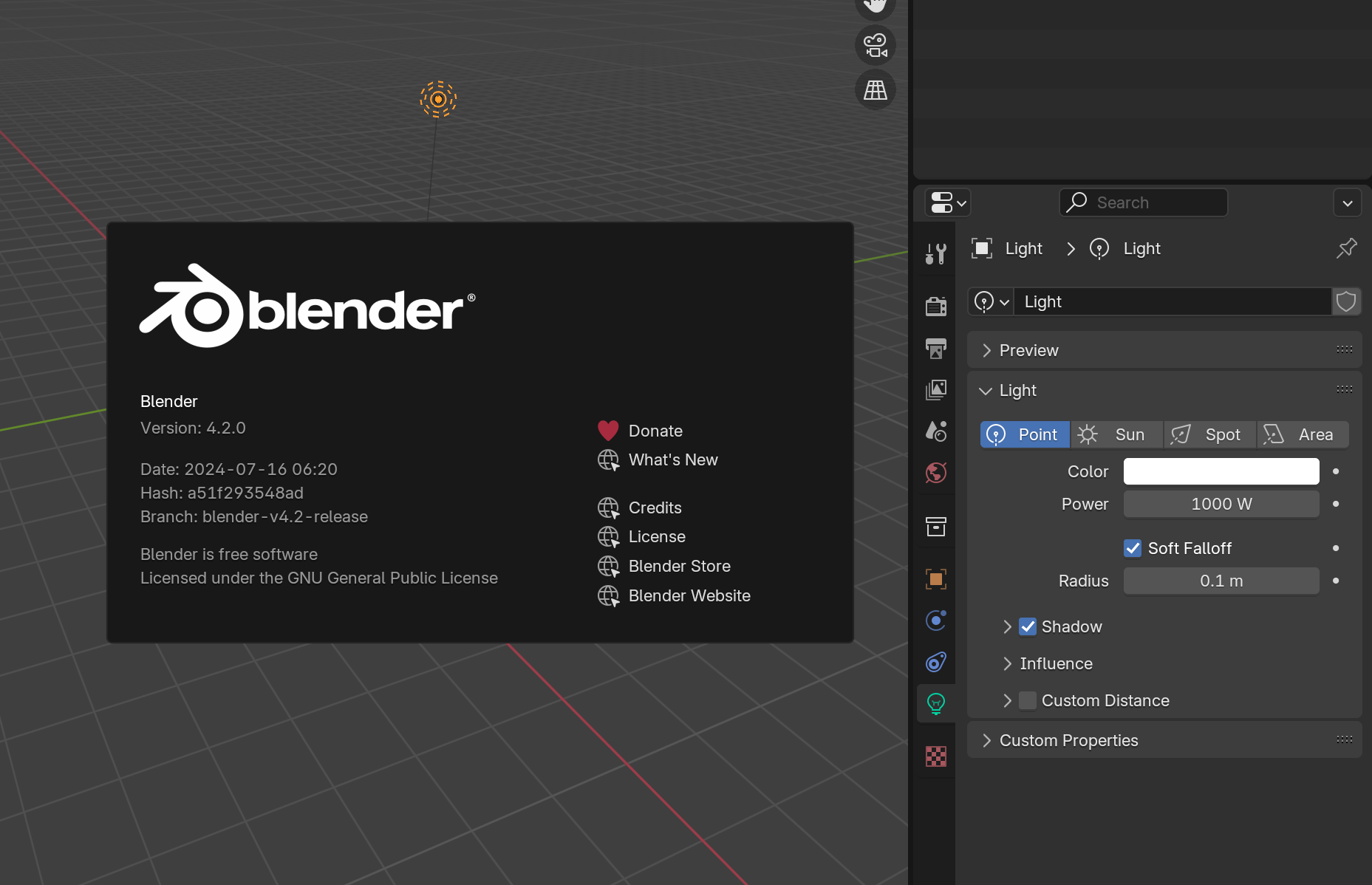The height and width of the screenshot is (885, 1372).
Task: Click the Blender logo on splash
Action: point(307,306)
